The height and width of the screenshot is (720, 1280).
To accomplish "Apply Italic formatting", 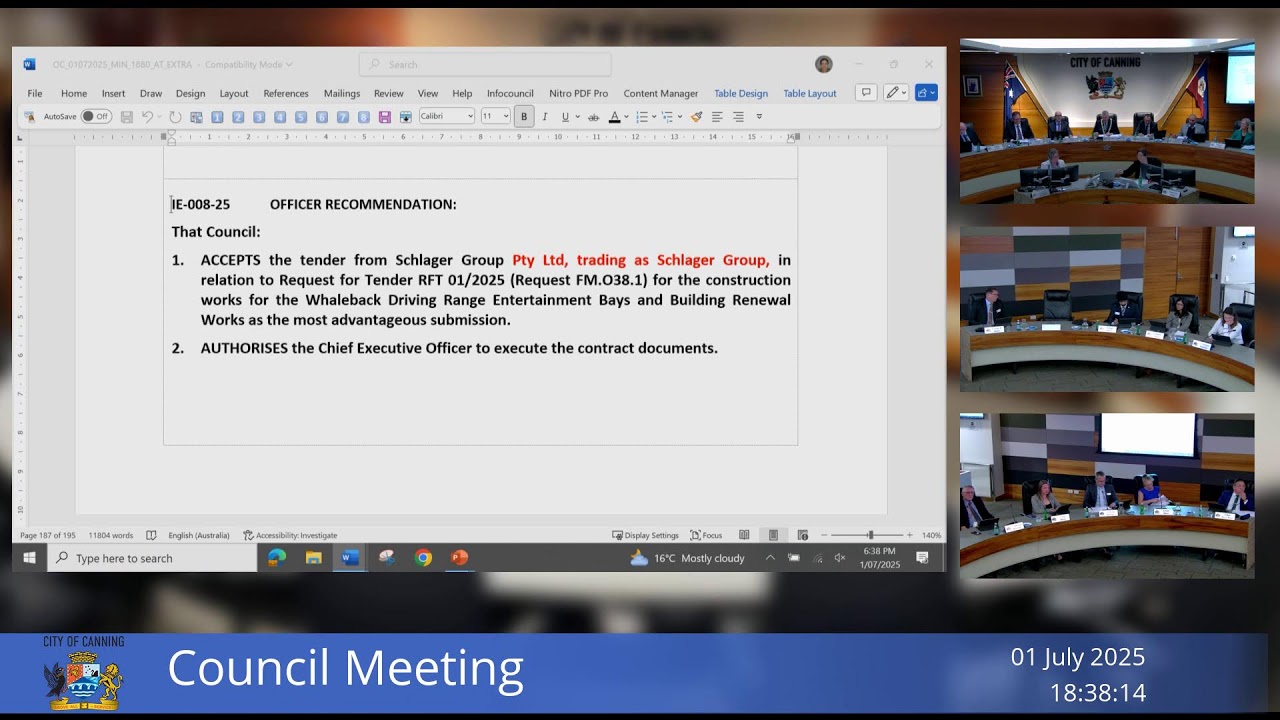I will (x=544, y=117).
